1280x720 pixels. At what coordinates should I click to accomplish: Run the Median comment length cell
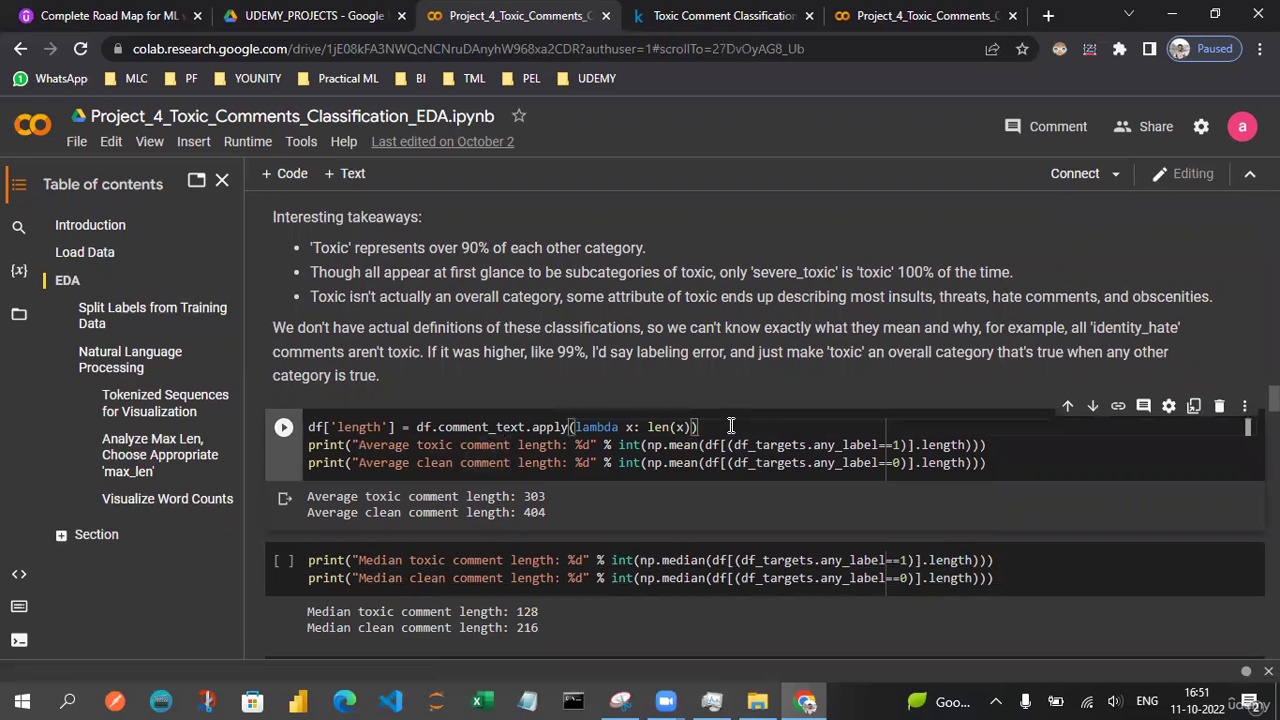(284, 560)
